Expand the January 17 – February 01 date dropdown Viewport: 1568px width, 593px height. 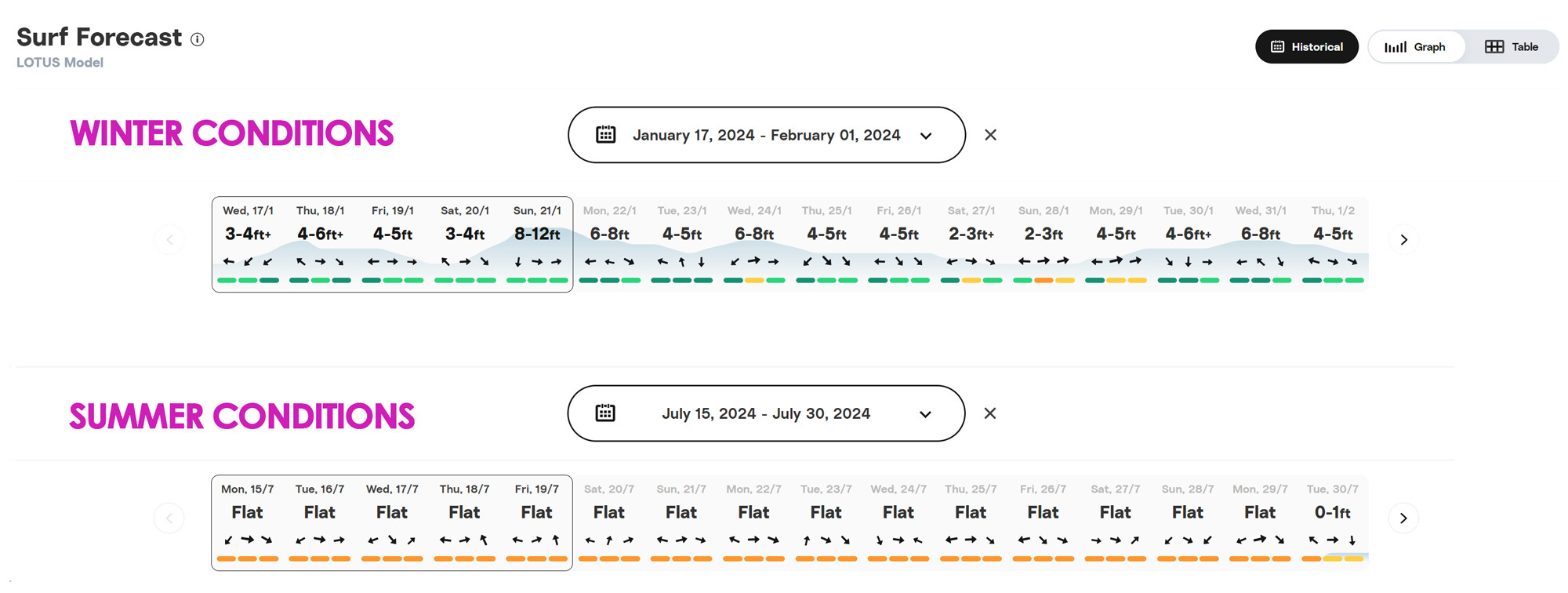[x=766, y=135]
